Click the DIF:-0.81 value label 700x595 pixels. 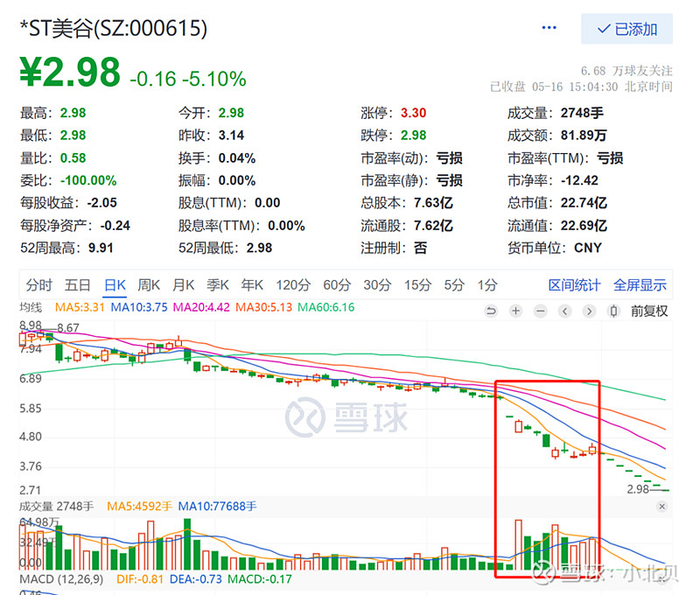(x=140, y=579)
